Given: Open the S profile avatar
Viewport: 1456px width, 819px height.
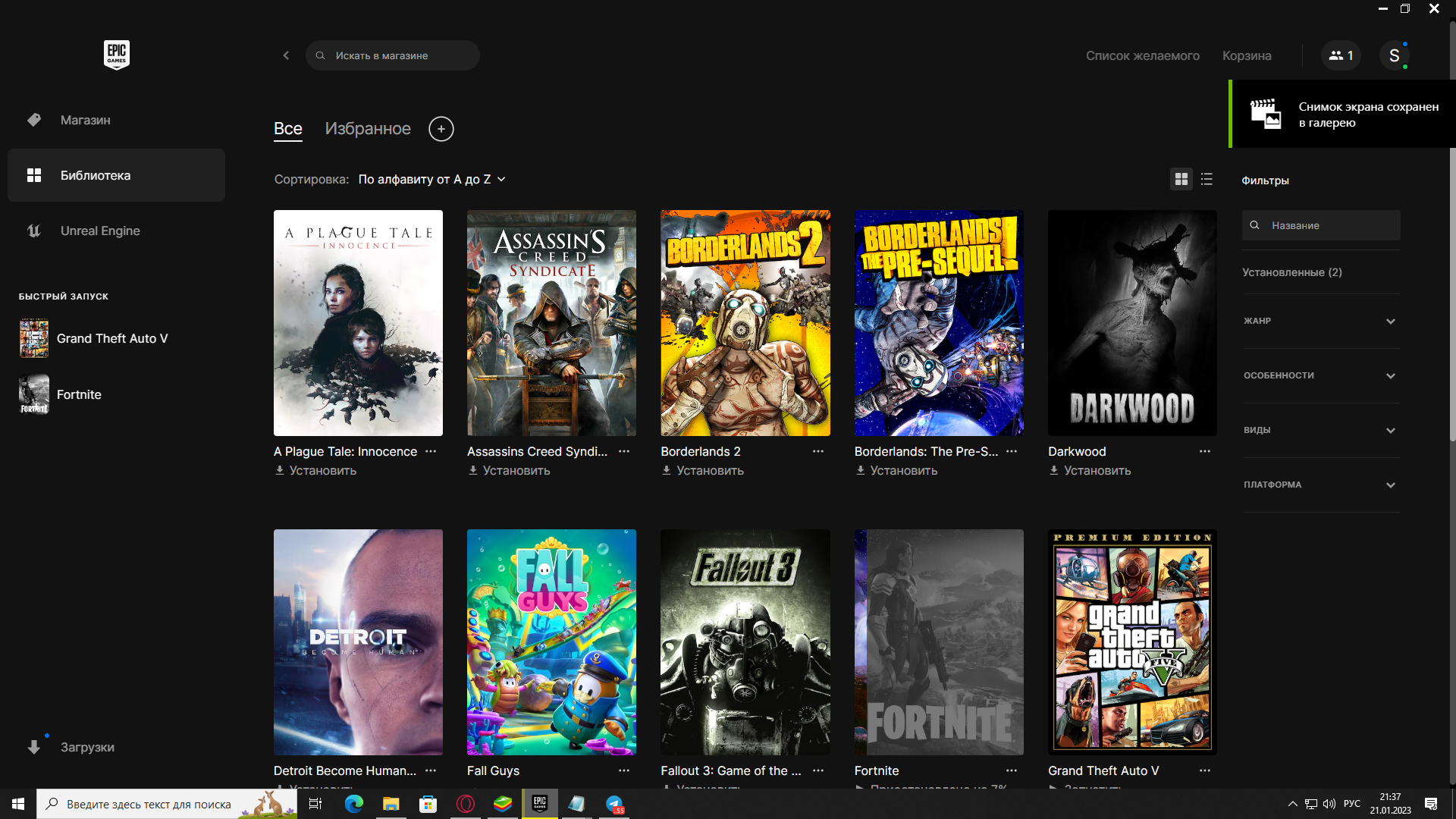Looking at the screenshot, I should pyautogui.click(x=1394, y=55).
